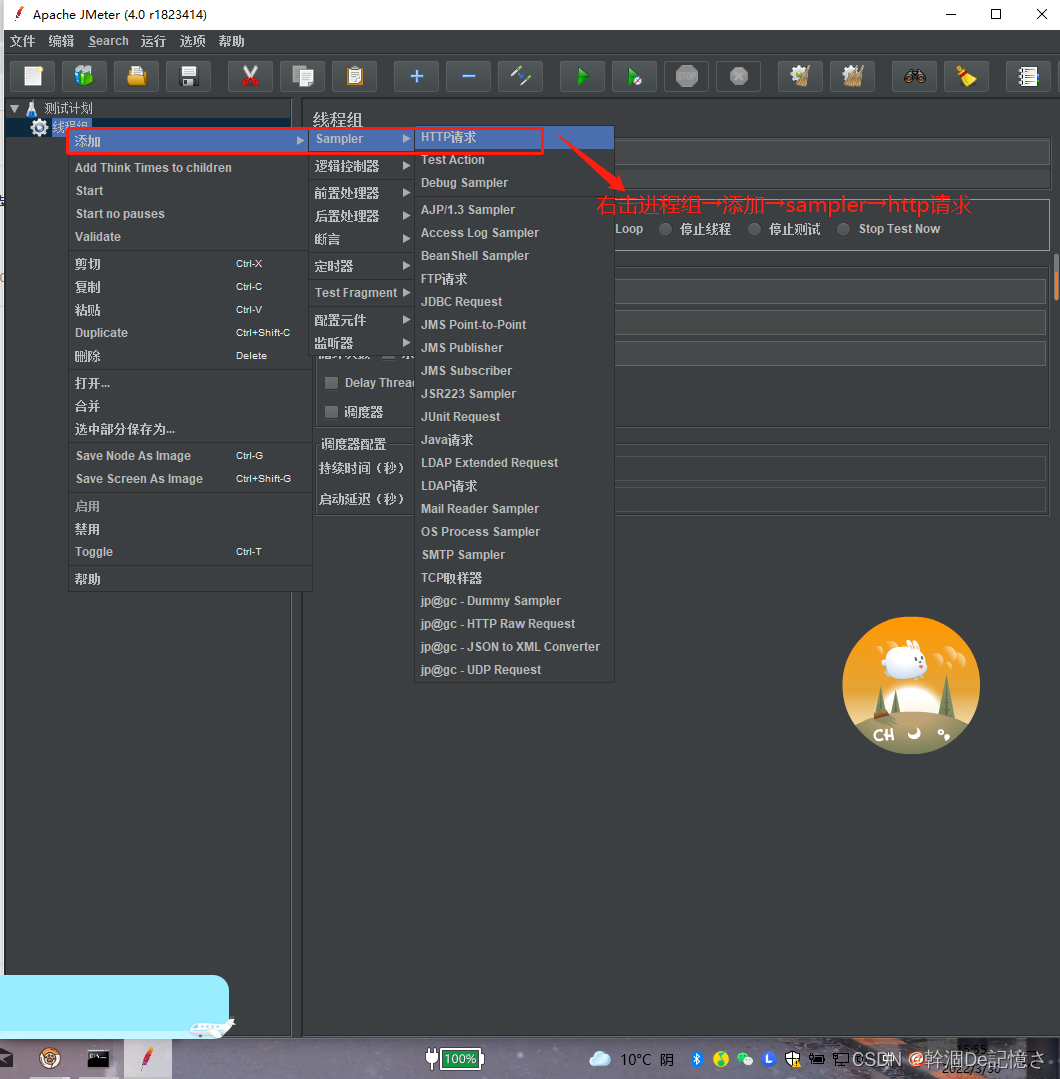This screenshot has width=1060, height=1079.
Task: Select the thread group gear node
Action: coord(39,127)
